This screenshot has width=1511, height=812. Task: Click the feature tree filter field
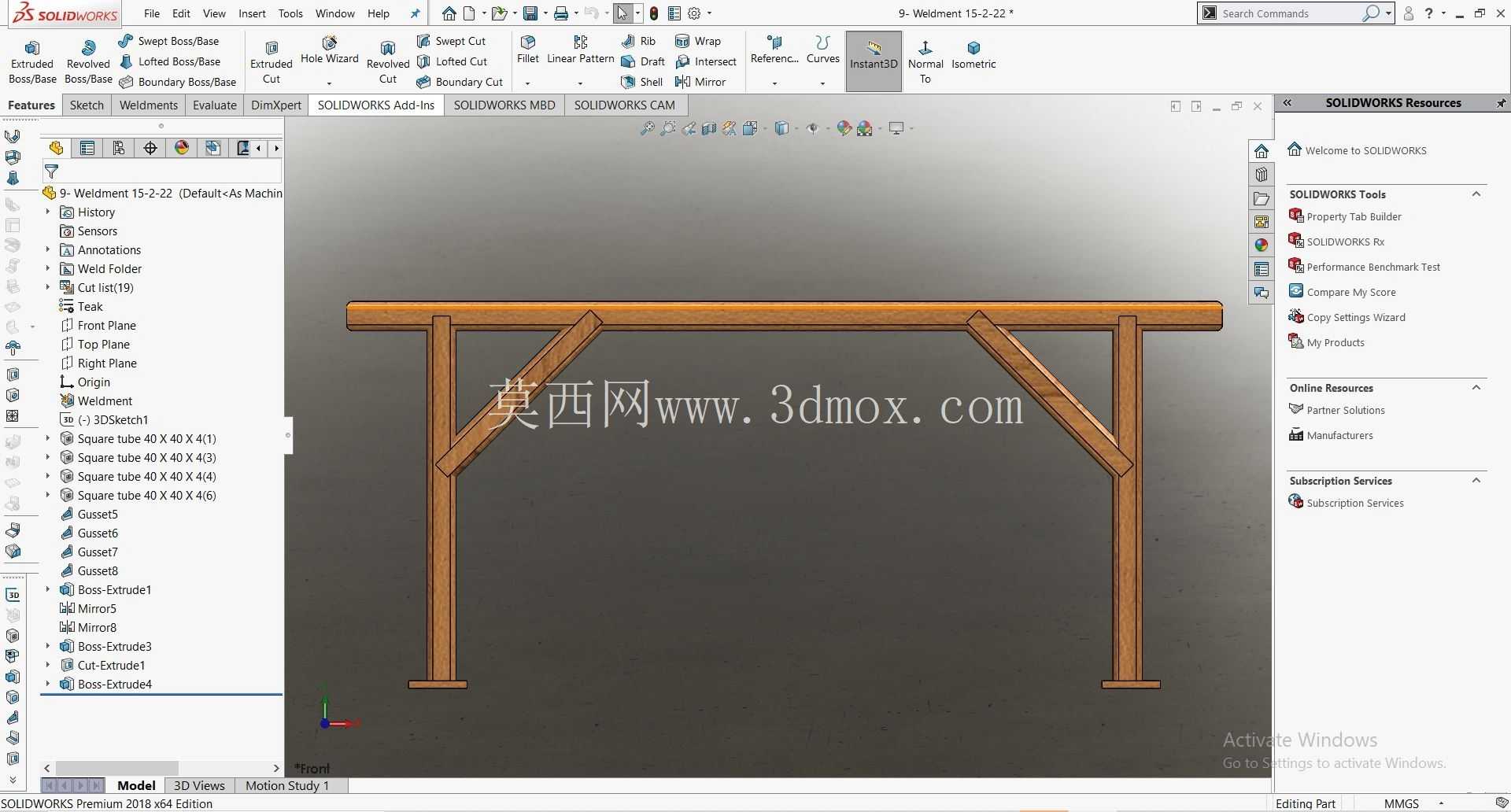point(161,171)
